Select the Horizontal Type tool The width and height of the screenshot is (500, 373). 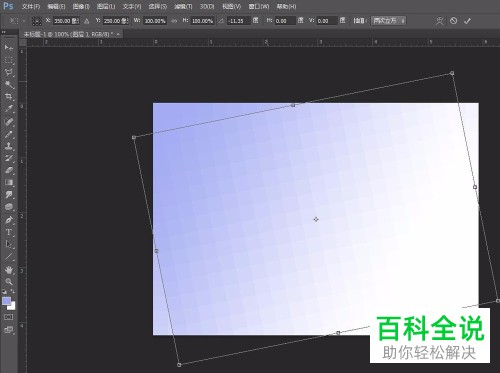click(9, 232)
